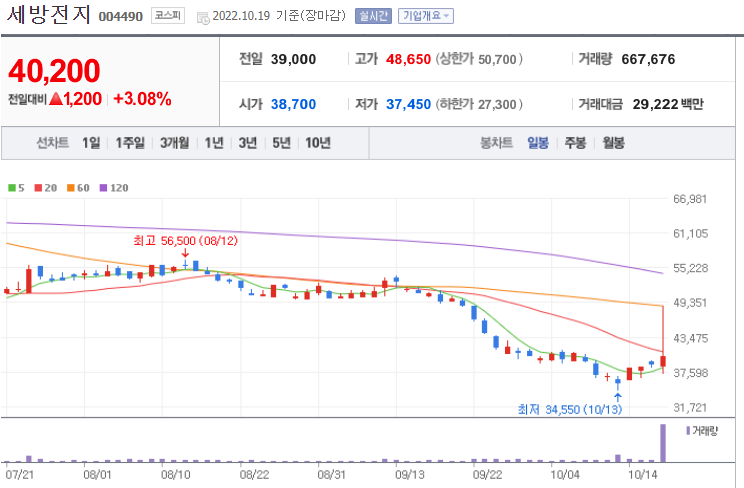Switch chart to 3개월 period
Screen dimensions: 744x488
click(175, 142)
